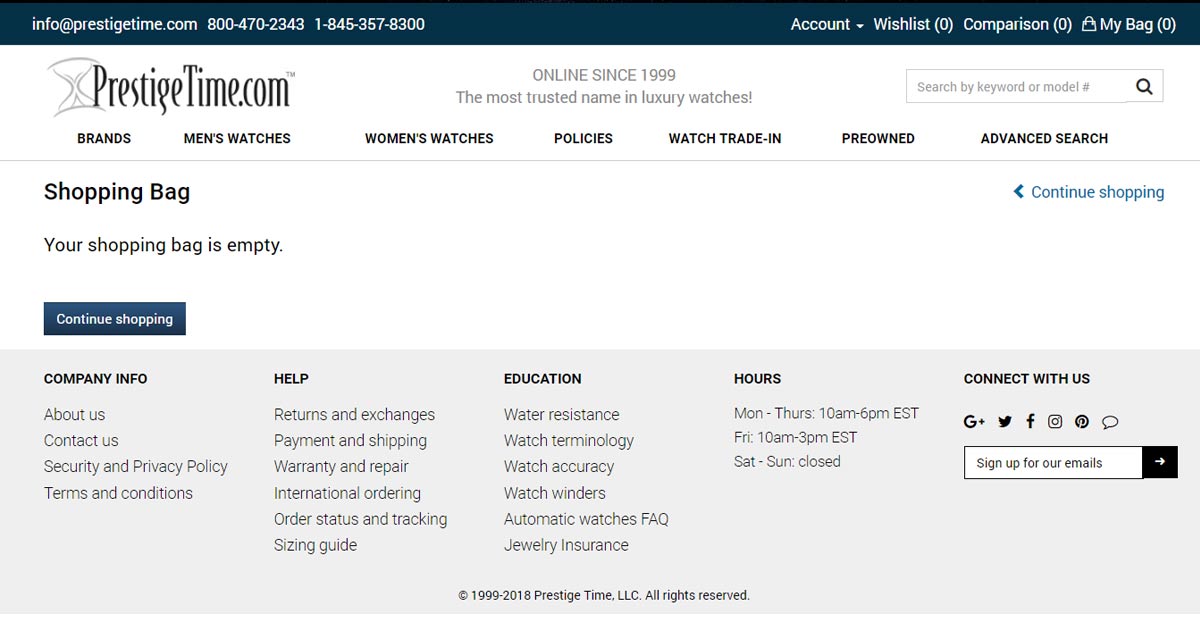Expand the Account dropdown
1200x626 pixels.
[827, 24]
